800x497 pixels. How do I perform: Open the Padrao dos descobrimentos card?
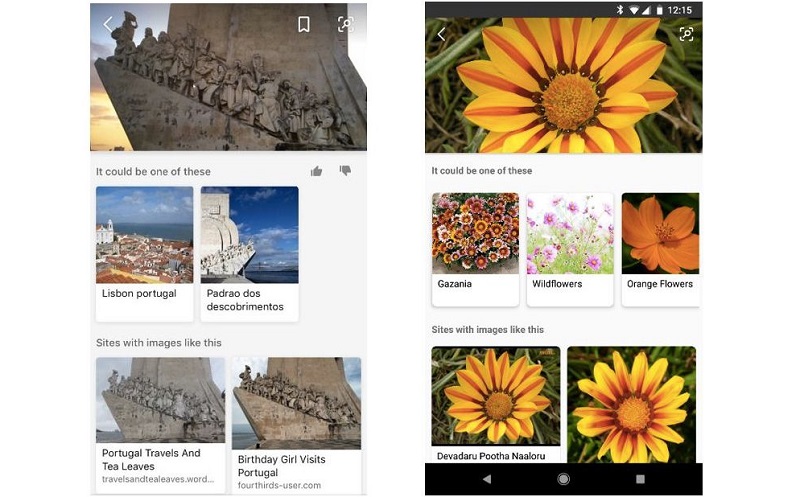pyautogui.click(x=249, y=252)
